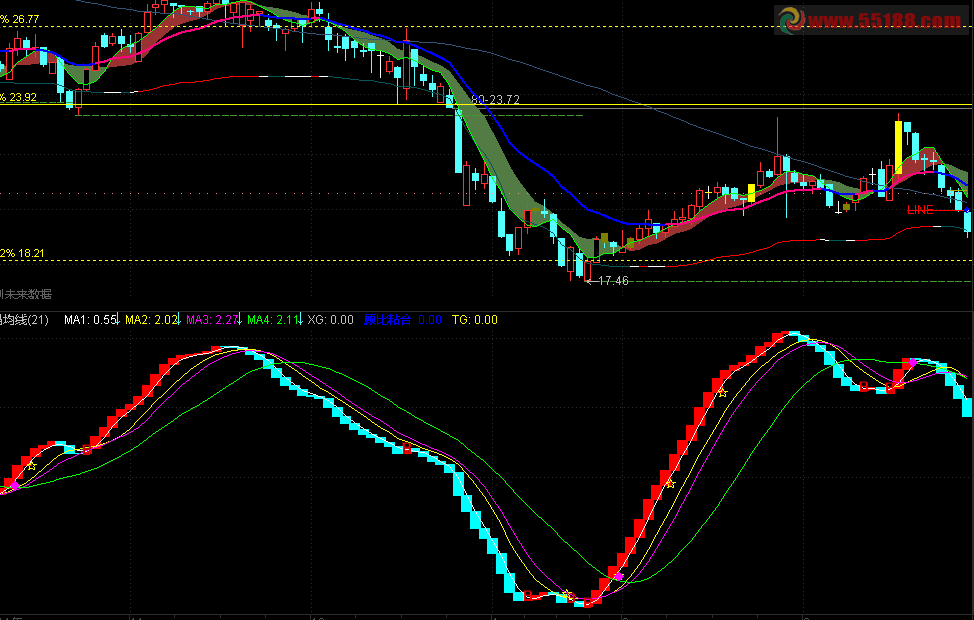Click the down arrow beside MA4 value
The width and height of the screenshot is (974, 620).
click(x=301, y=320)
